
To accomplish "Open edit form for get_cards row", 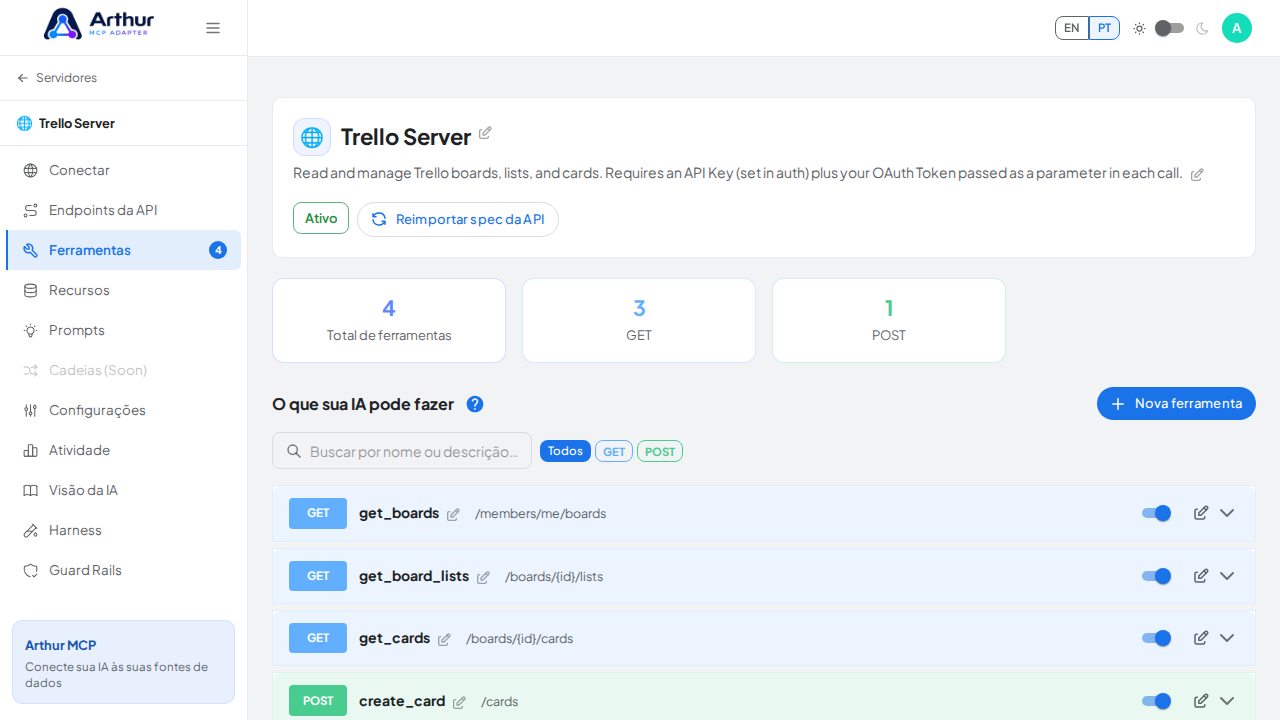I will (1201, 638).
